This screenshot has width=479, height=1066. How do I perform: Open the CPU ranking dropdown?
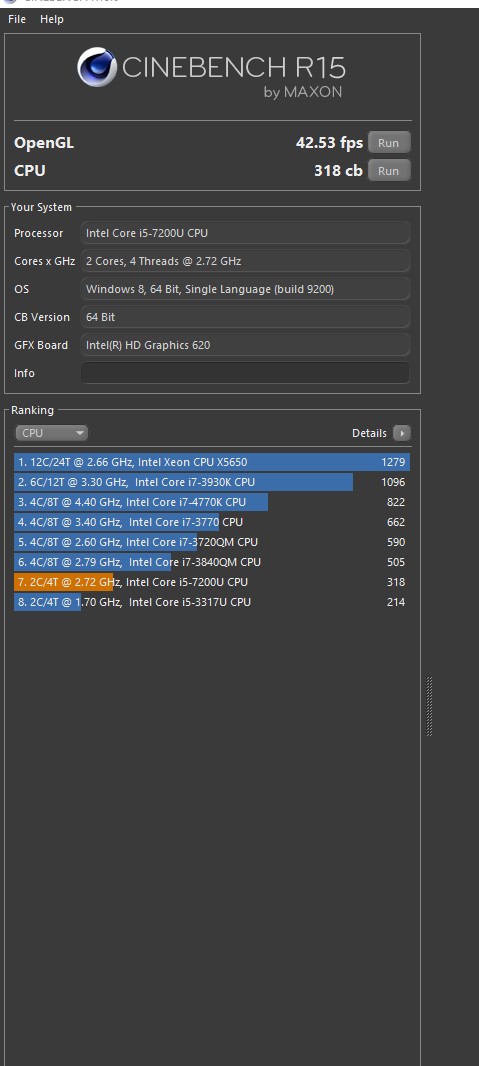52,433
